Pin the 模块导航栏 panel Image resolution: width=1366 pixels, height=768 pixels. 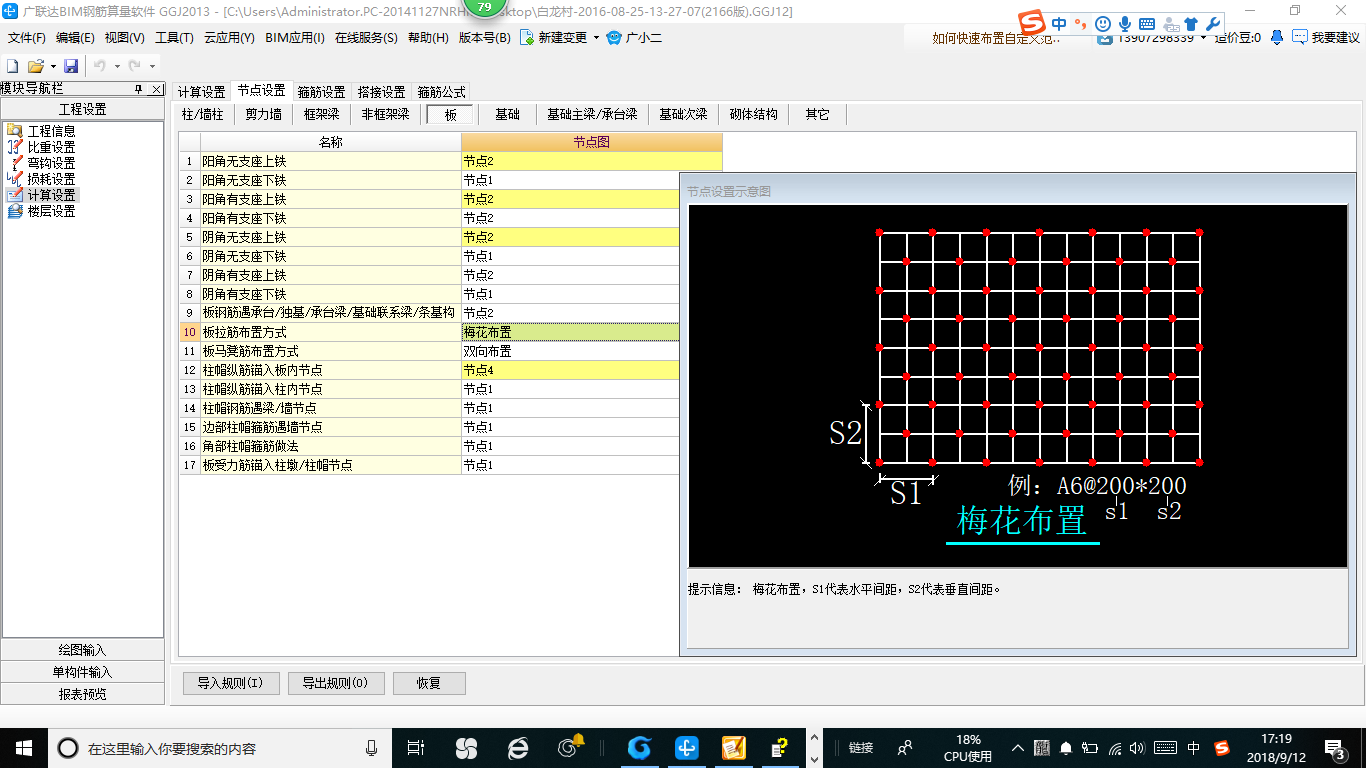139,89
